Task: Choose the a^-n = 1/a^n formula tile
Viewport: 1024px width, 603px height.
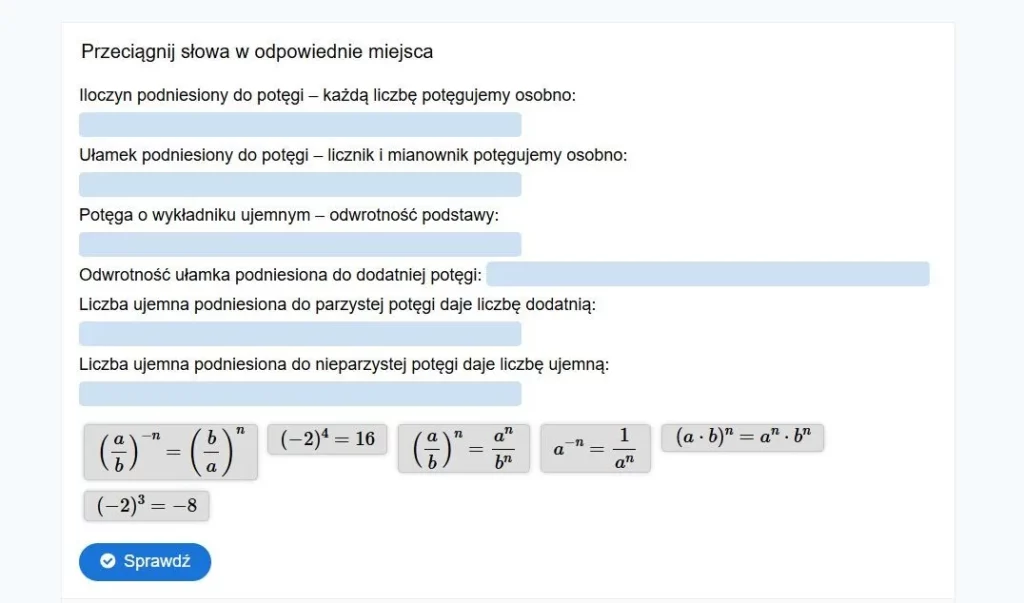Action: pos(595,448)
